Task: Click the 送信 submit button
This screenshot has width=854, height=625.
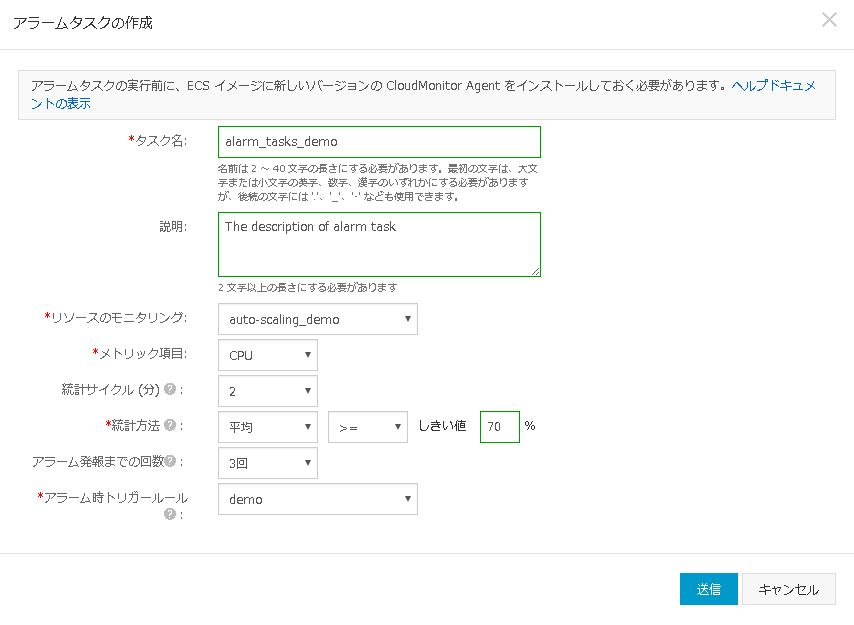Action: click(709, 589)
